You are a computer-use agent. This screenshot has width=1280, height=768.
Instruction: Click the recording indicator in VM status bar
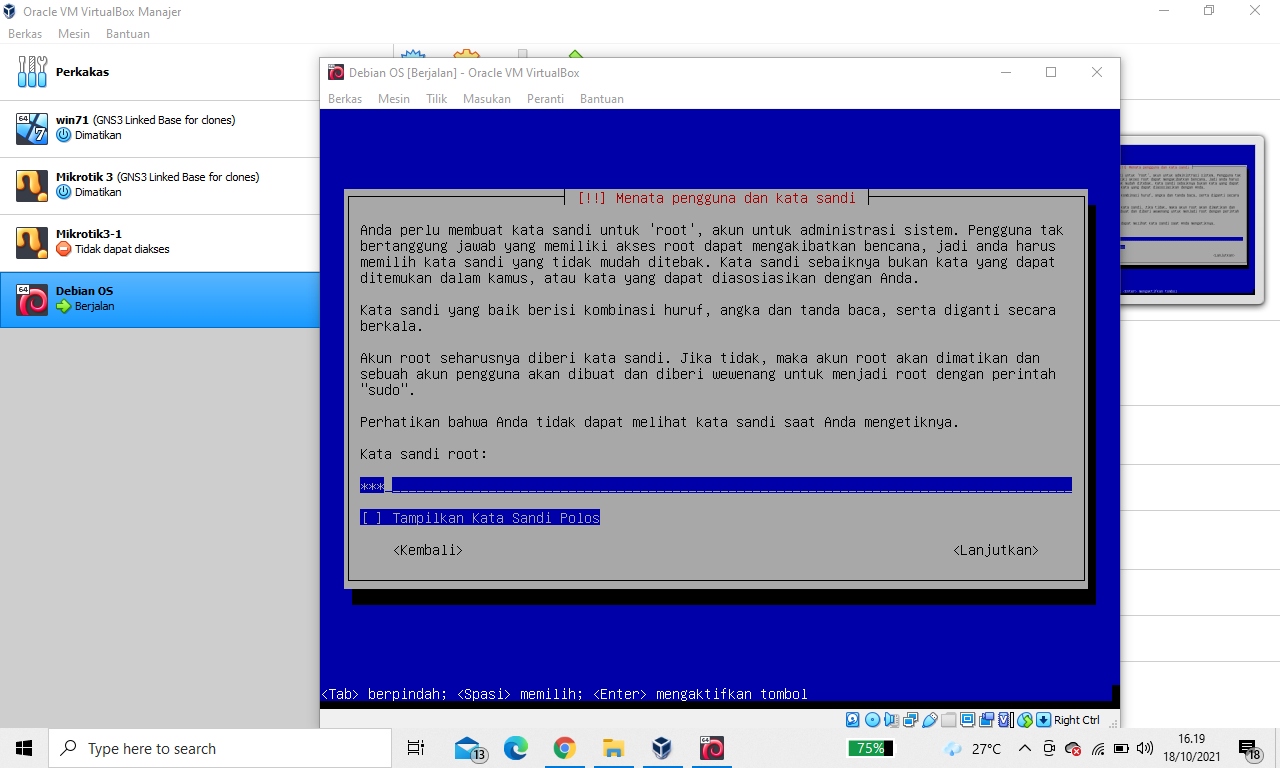click(987, 720)
